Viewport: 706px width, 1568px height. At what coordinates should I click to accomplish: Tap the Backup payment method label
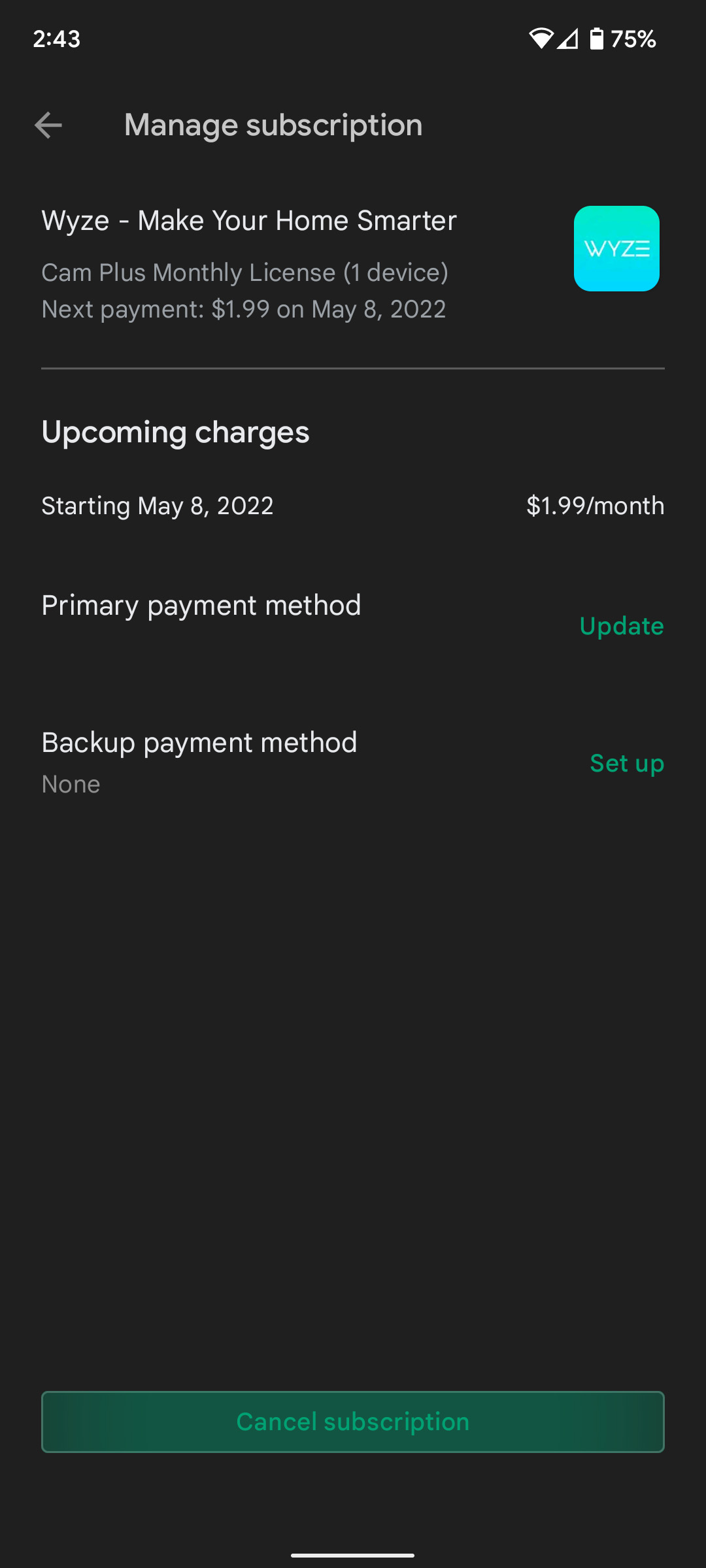click(199, 743)
